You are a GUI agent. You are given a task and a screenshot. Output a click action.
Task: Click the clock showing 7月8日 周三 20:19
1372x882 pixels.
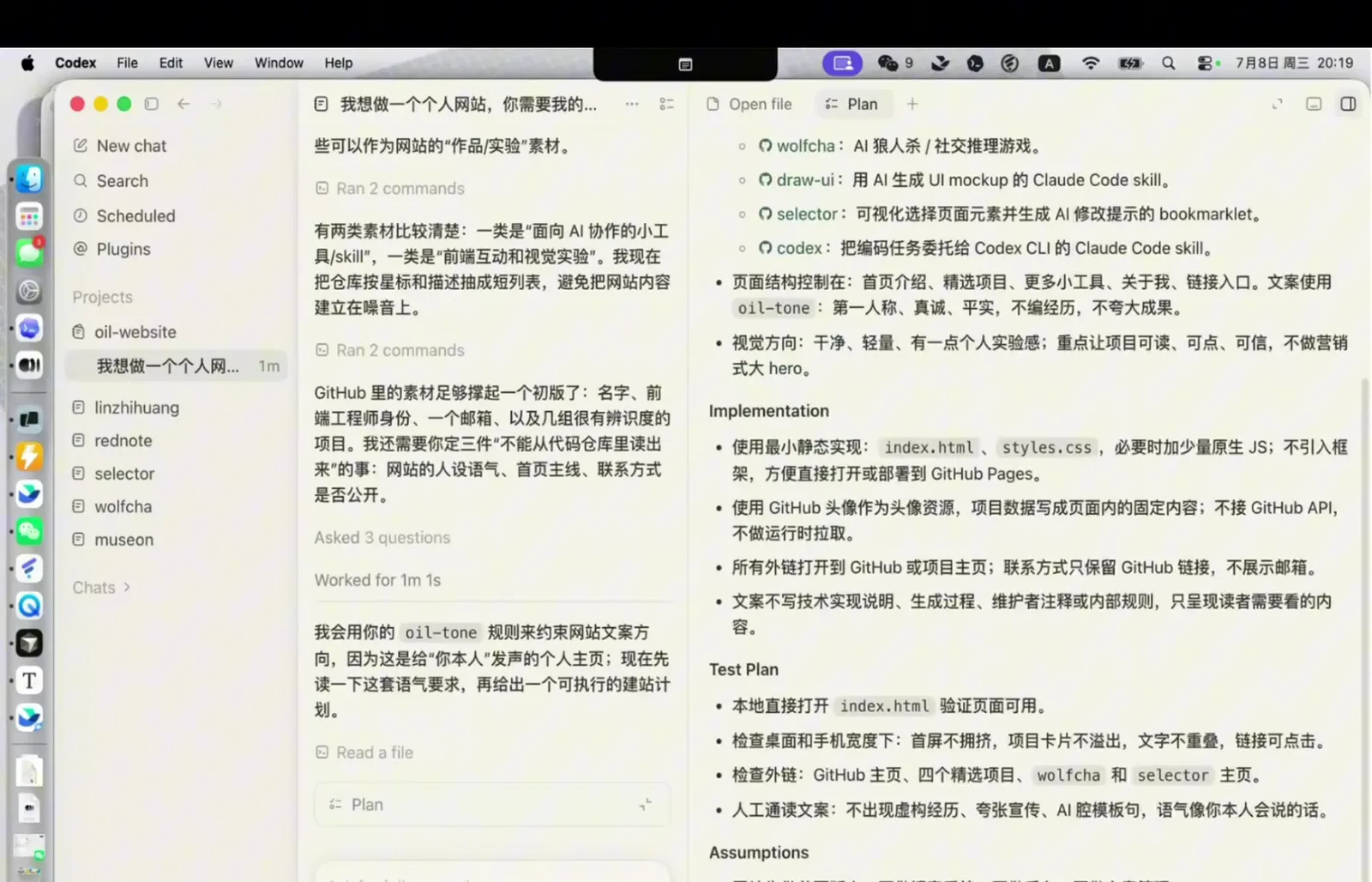[x=1294, y=63]
